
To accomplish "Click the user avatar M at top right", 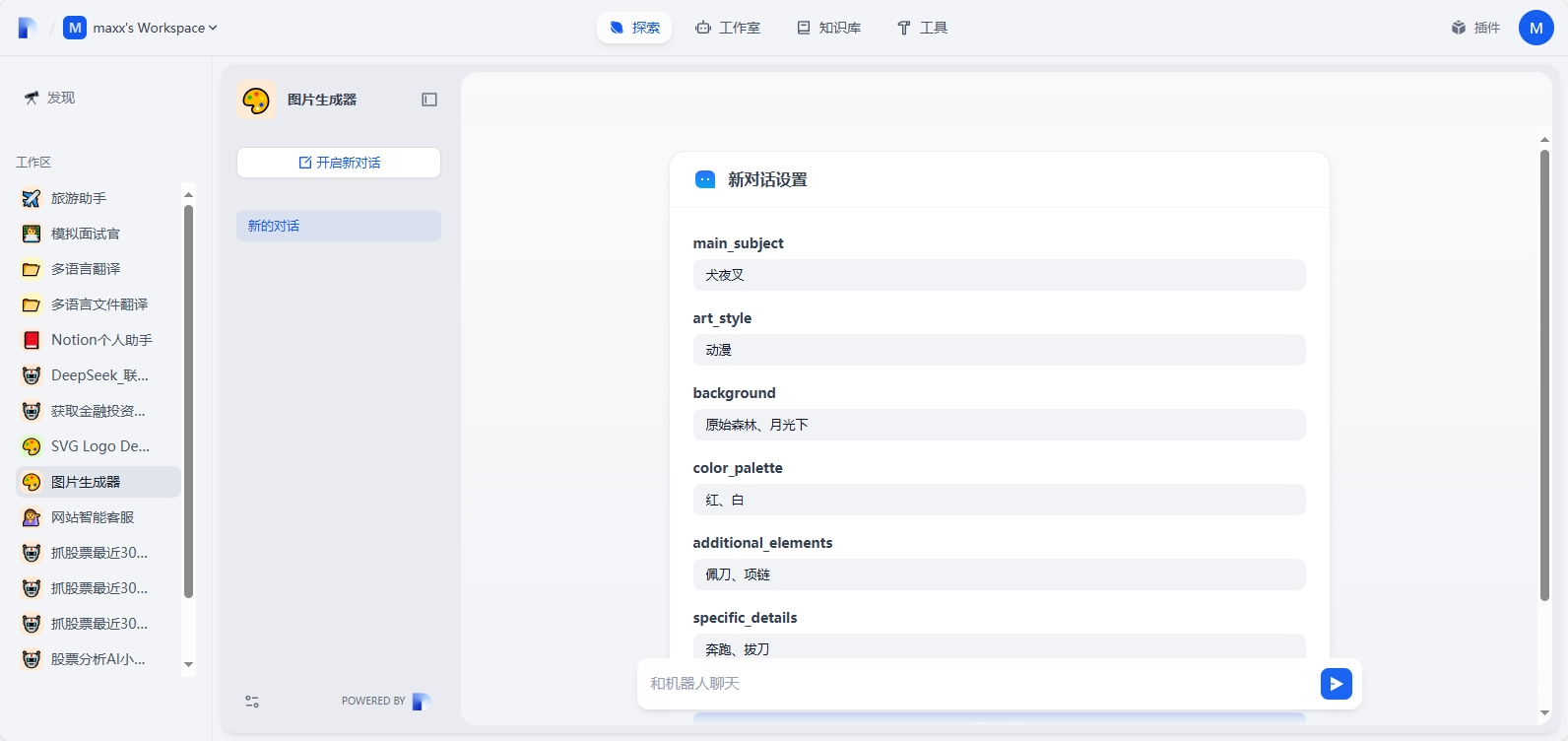I will click(1536, 28).
